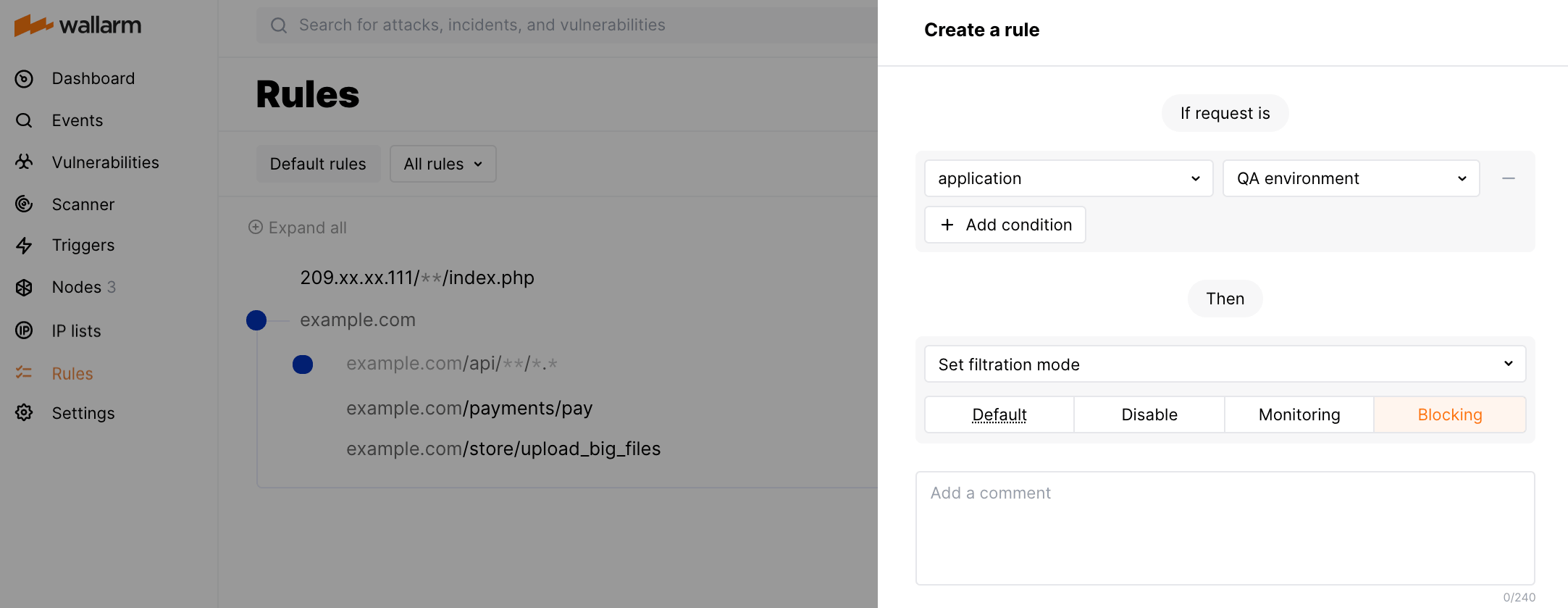Viewport: 1568px width, 608px height.
Task: Click the Vulnerabilities biohazard icon
Action: [x=24, y=162]
